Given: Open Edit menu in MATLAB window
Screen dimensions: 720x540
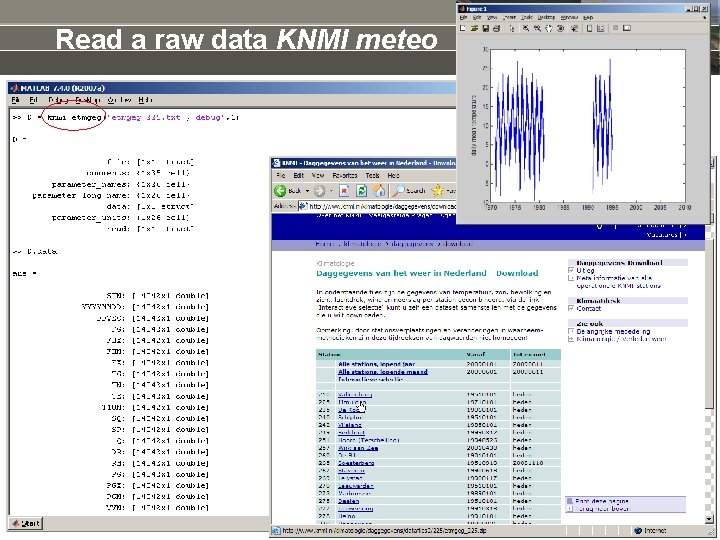Looking at the screenshot, I should (34, 100).
